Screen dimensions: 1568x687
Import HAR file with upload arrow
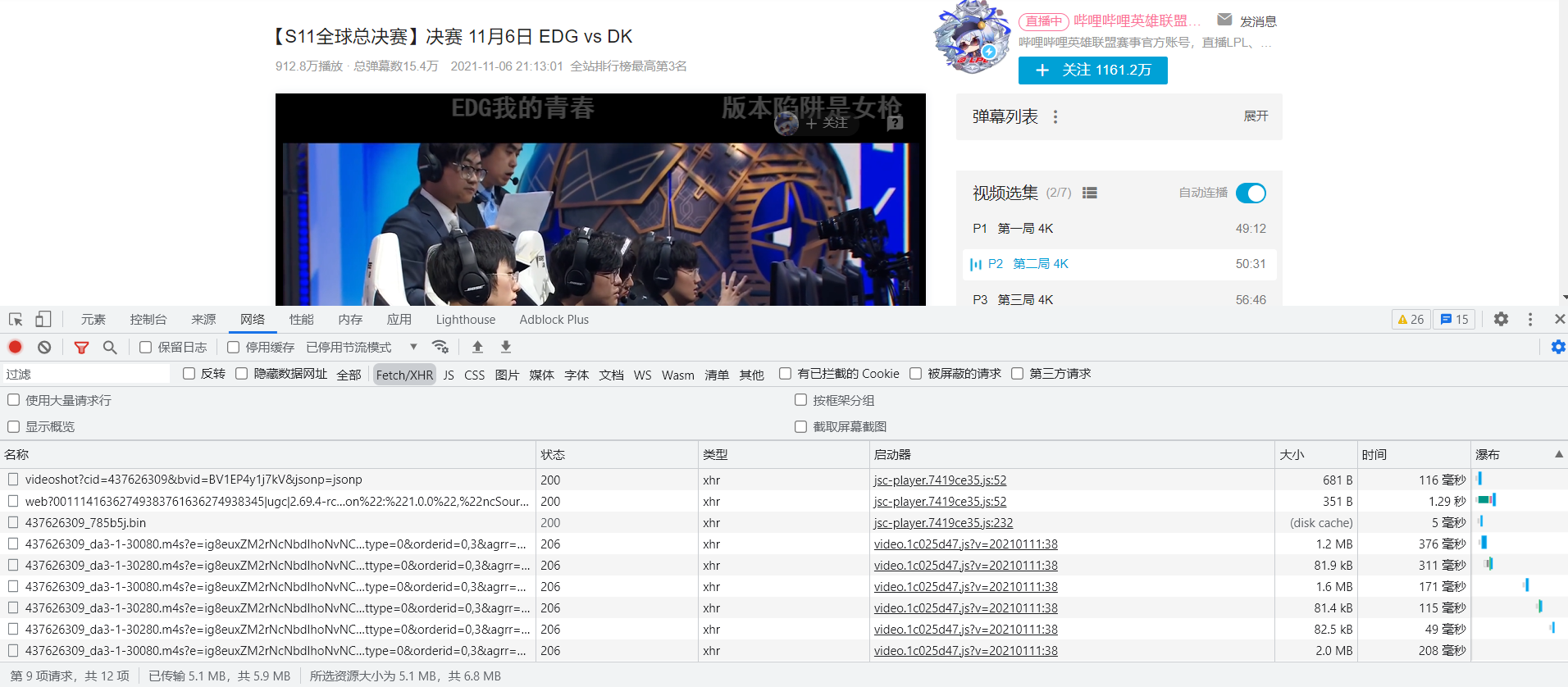[477, 347]
